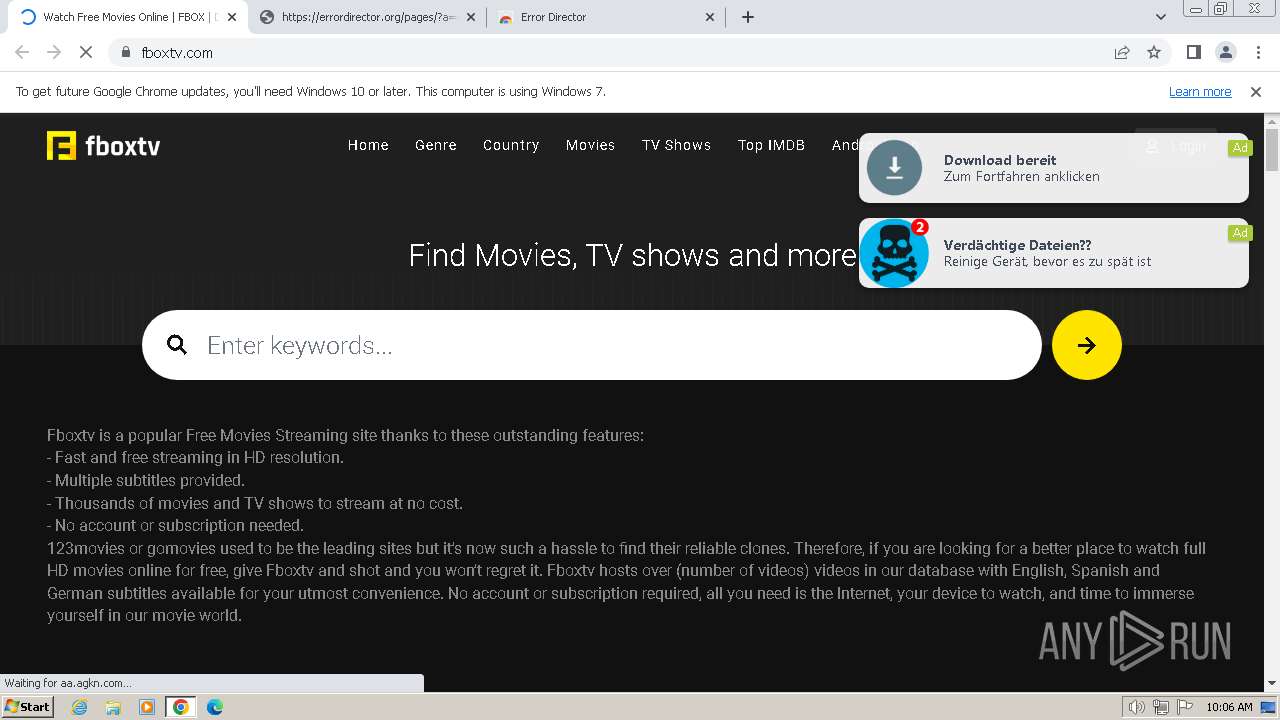The width and height of the screenshot is (1280, 720).
Task: Click the Login button
Action: coord(1176,146)
